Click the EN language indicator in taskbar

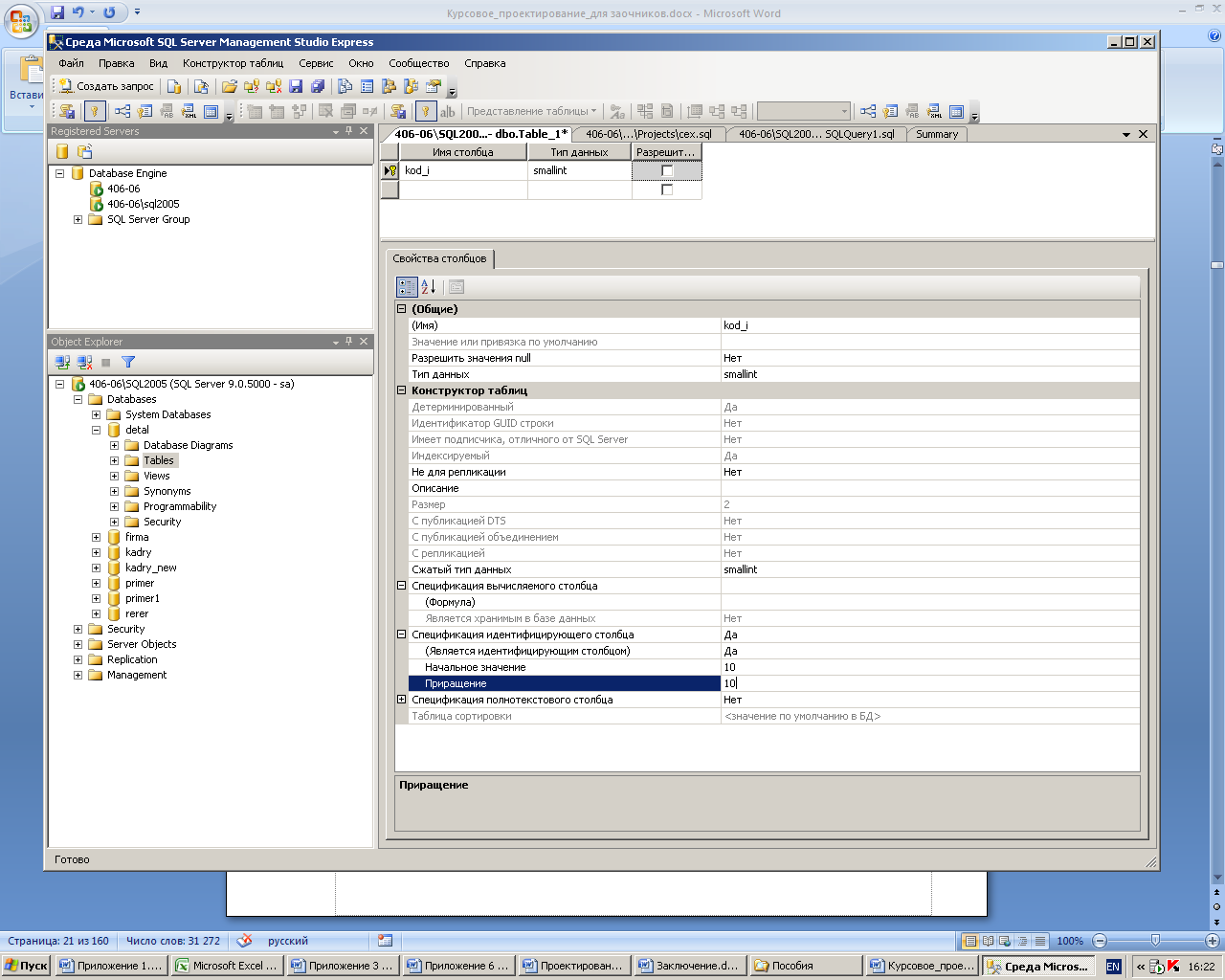1113,967
